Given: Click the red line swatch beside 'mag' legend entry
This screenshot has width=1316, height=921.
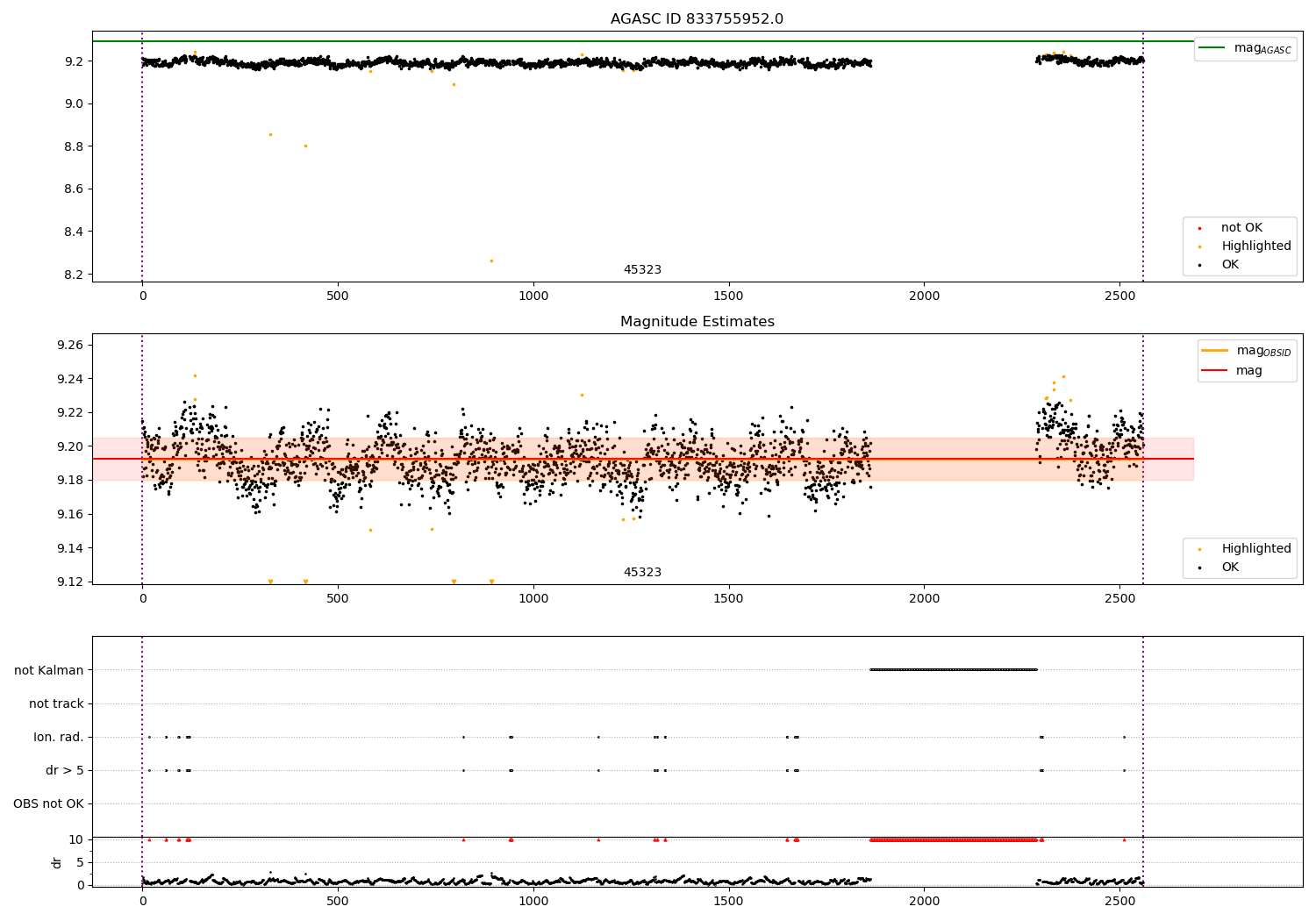Looking at the screenshot, I should 1214,370.
